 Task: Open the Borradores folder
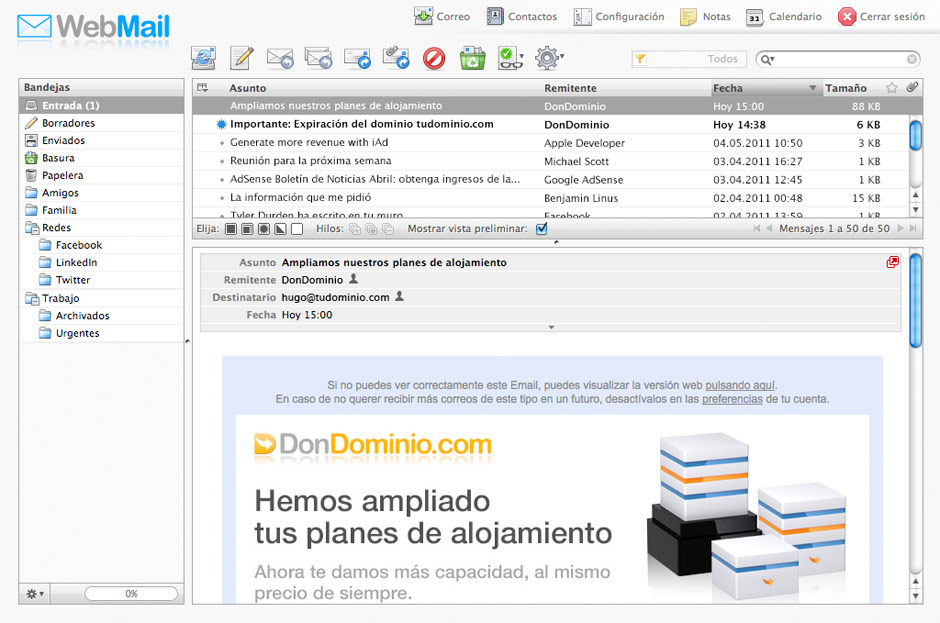point(101,123)
